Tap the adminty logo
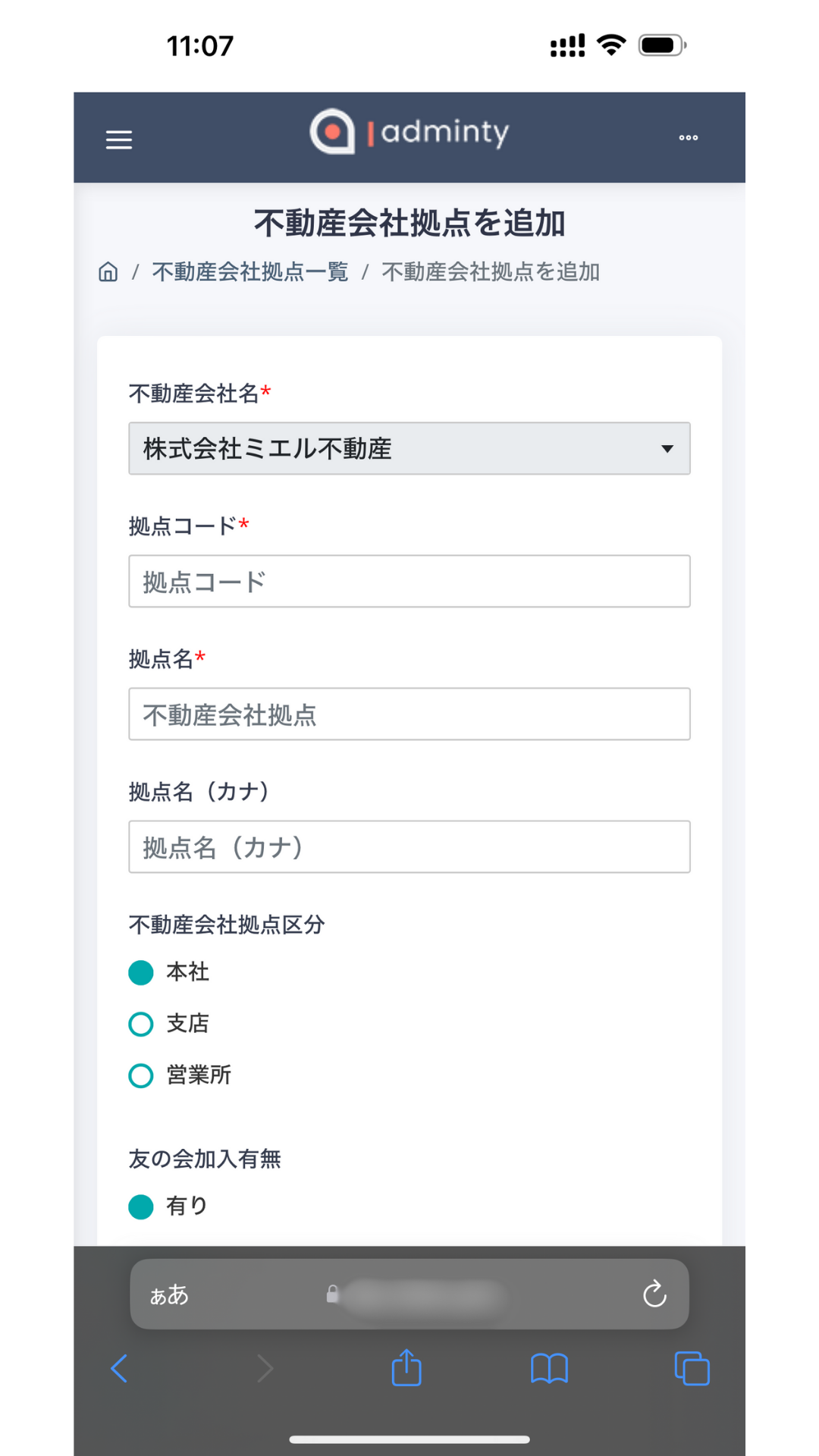The height and width of the screenshot is (1456, 819). click(409, 132)
